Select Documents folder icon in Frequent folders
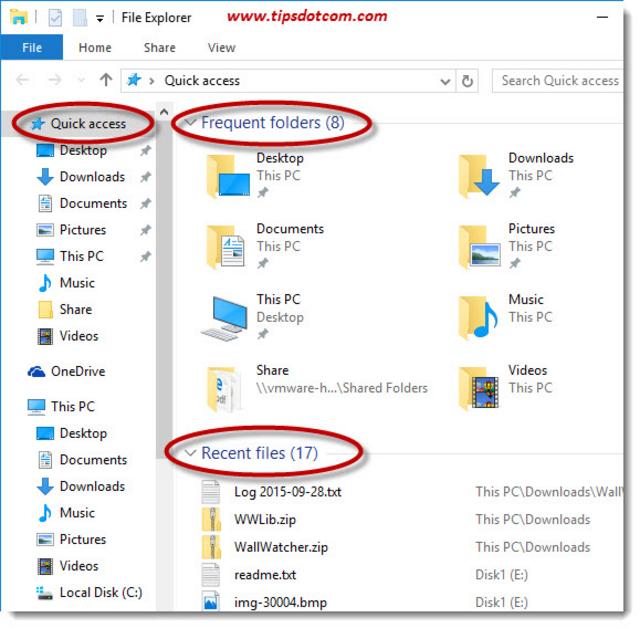 pos(226,247)
